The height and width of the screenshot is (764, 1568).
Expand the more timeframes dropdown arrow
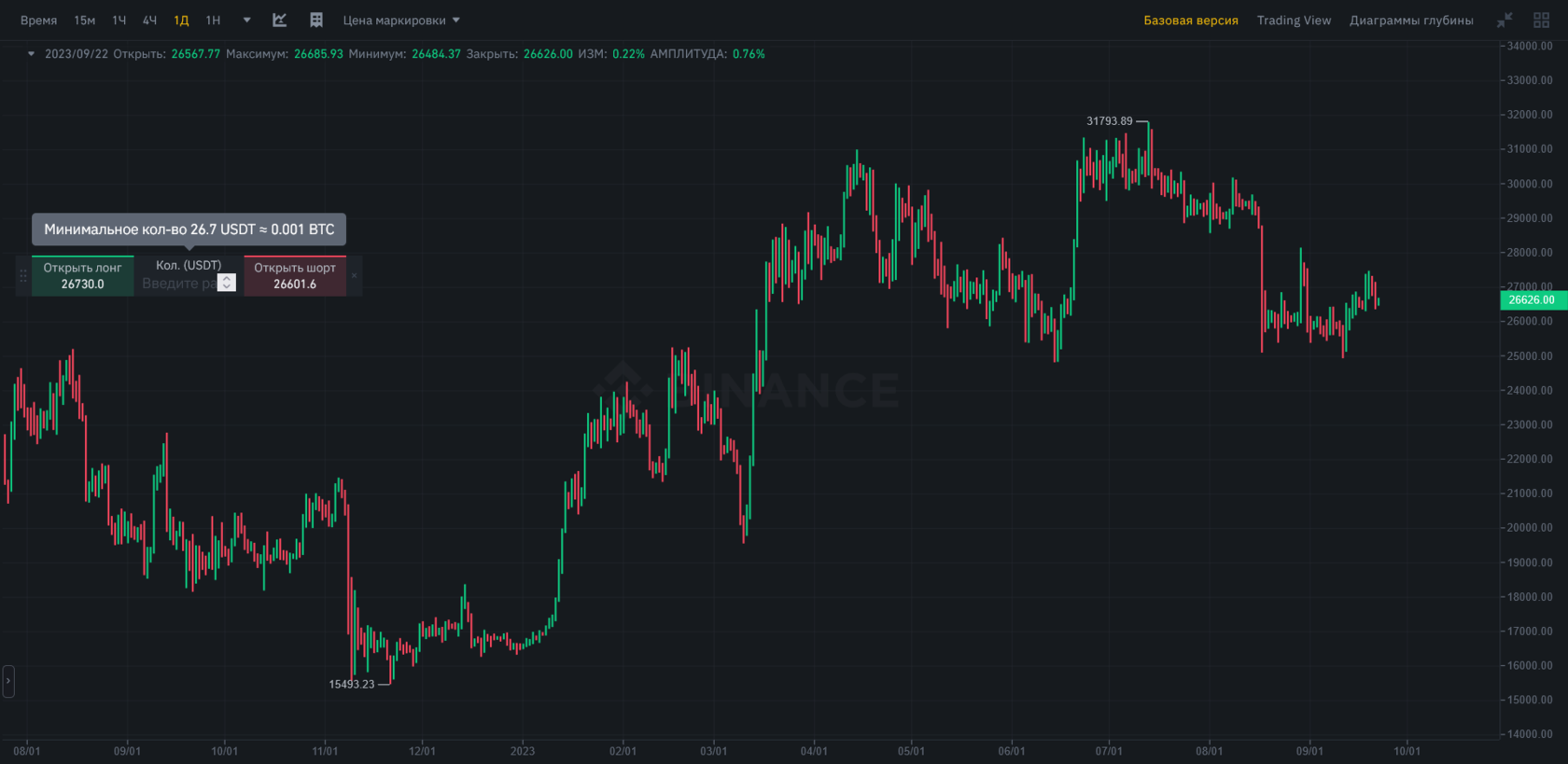pyautogui.click(x=247, y=21)
